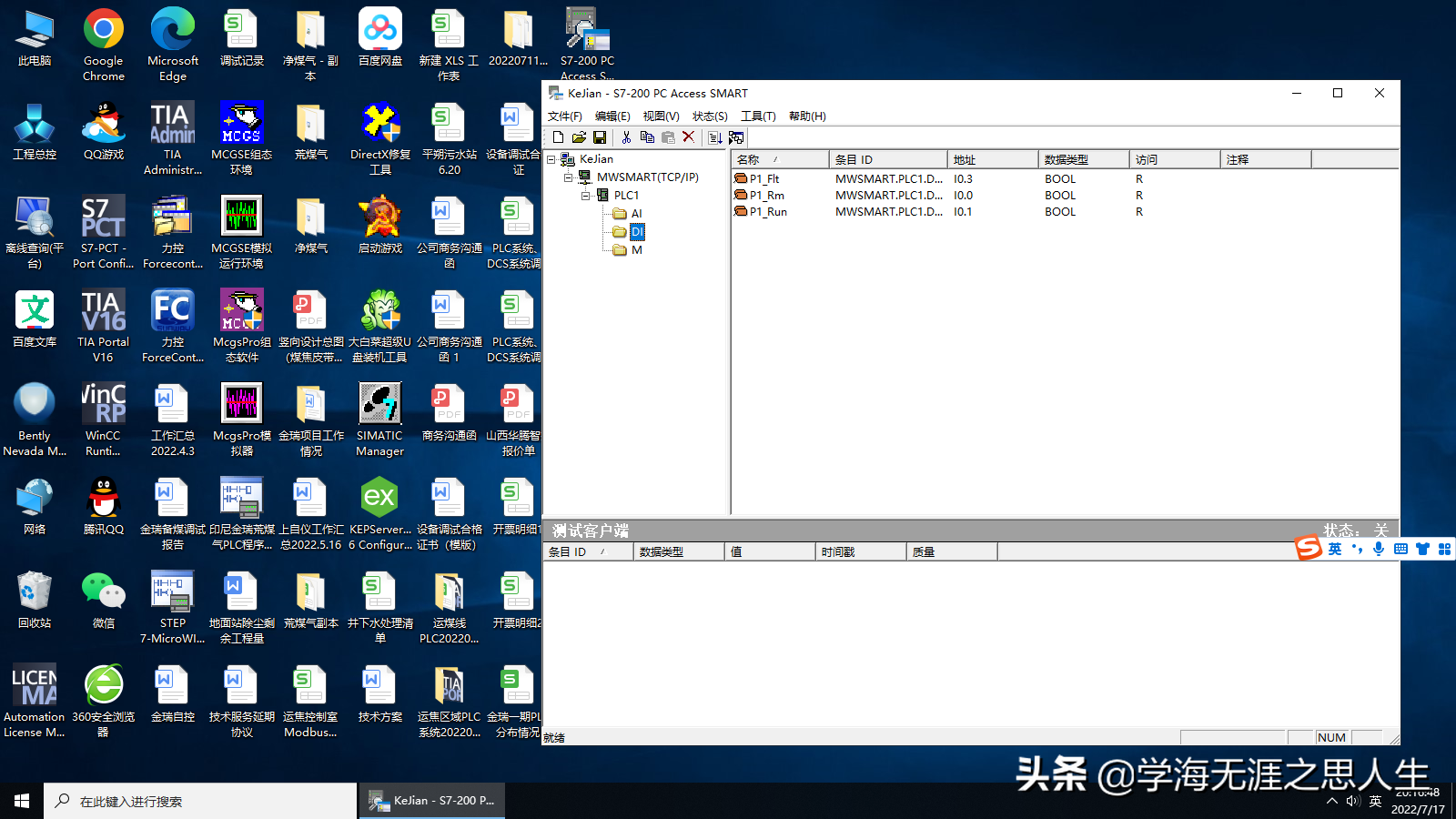Toggle Sogou 英 language mode

point(1335,549)
